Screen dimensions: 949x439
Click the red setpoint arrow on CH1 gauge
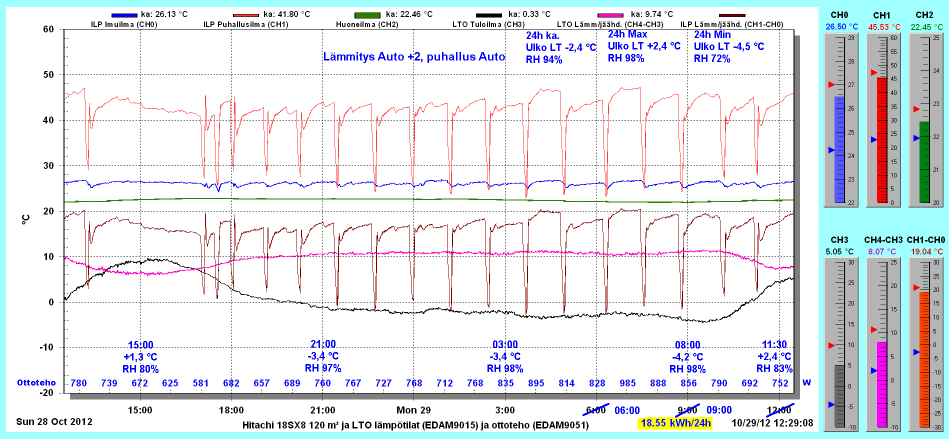(x=870, y=75)
